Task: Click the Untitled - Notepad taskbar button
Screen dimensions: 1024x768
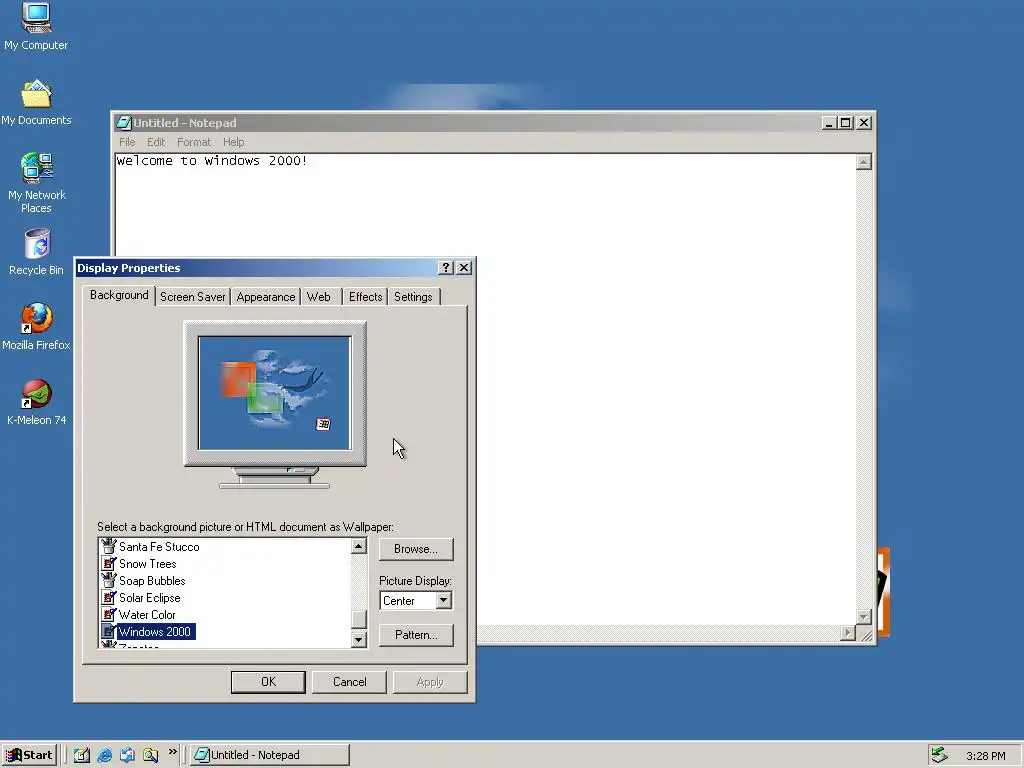Action: coord(270,755)
